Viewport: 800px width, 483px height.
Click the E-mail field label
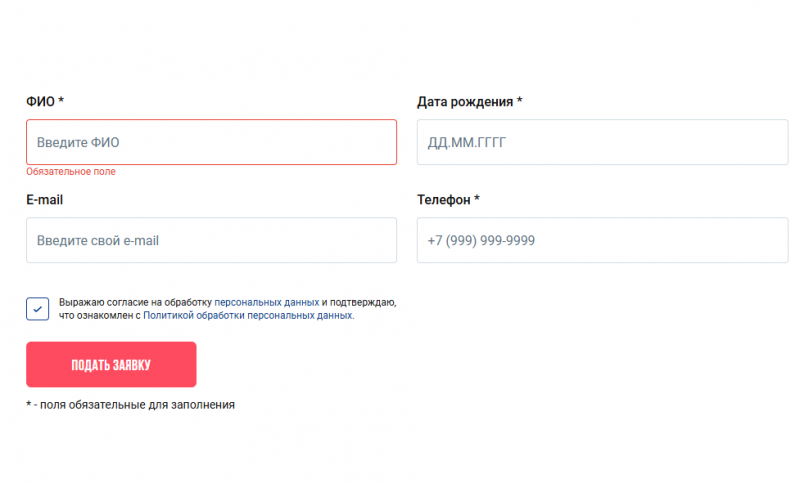point(45,200)
